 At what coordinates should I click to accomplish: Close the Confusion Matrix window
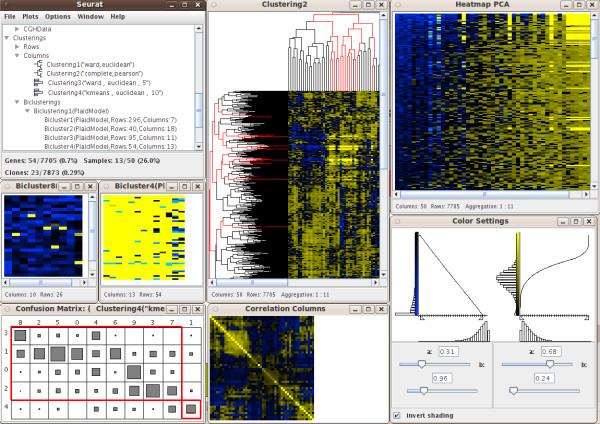click(x=198, y=309)
